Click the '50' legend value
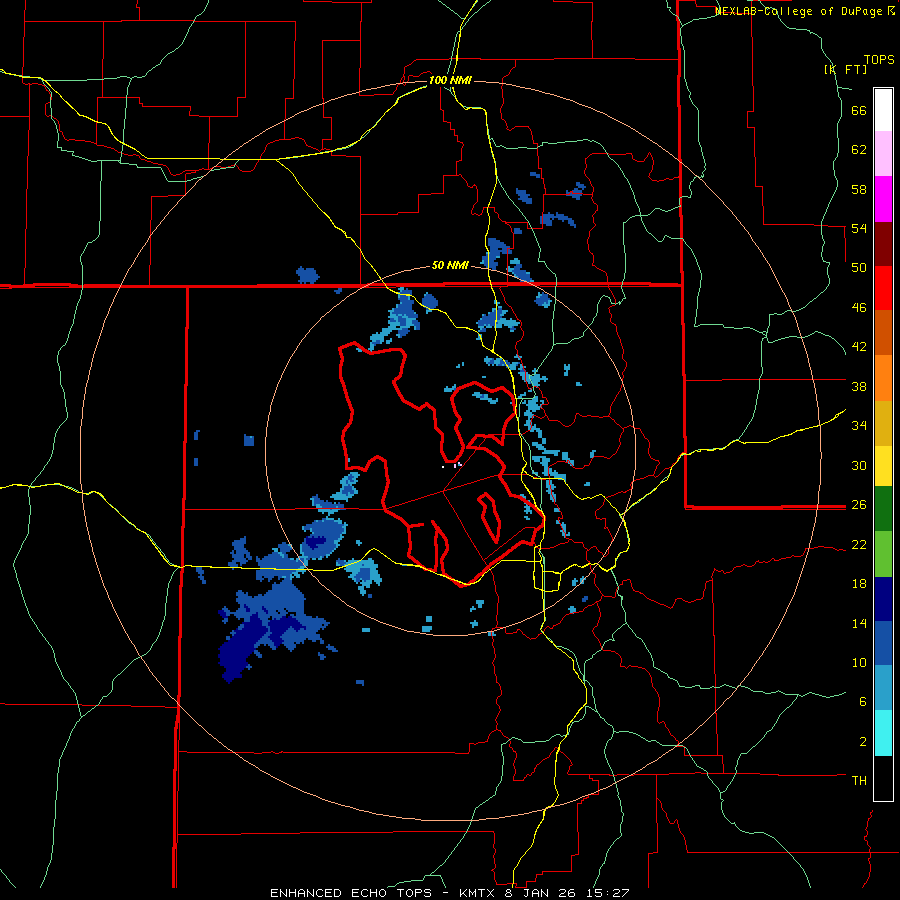The width and height of the screenshot is (900, 900). point(859,268)
